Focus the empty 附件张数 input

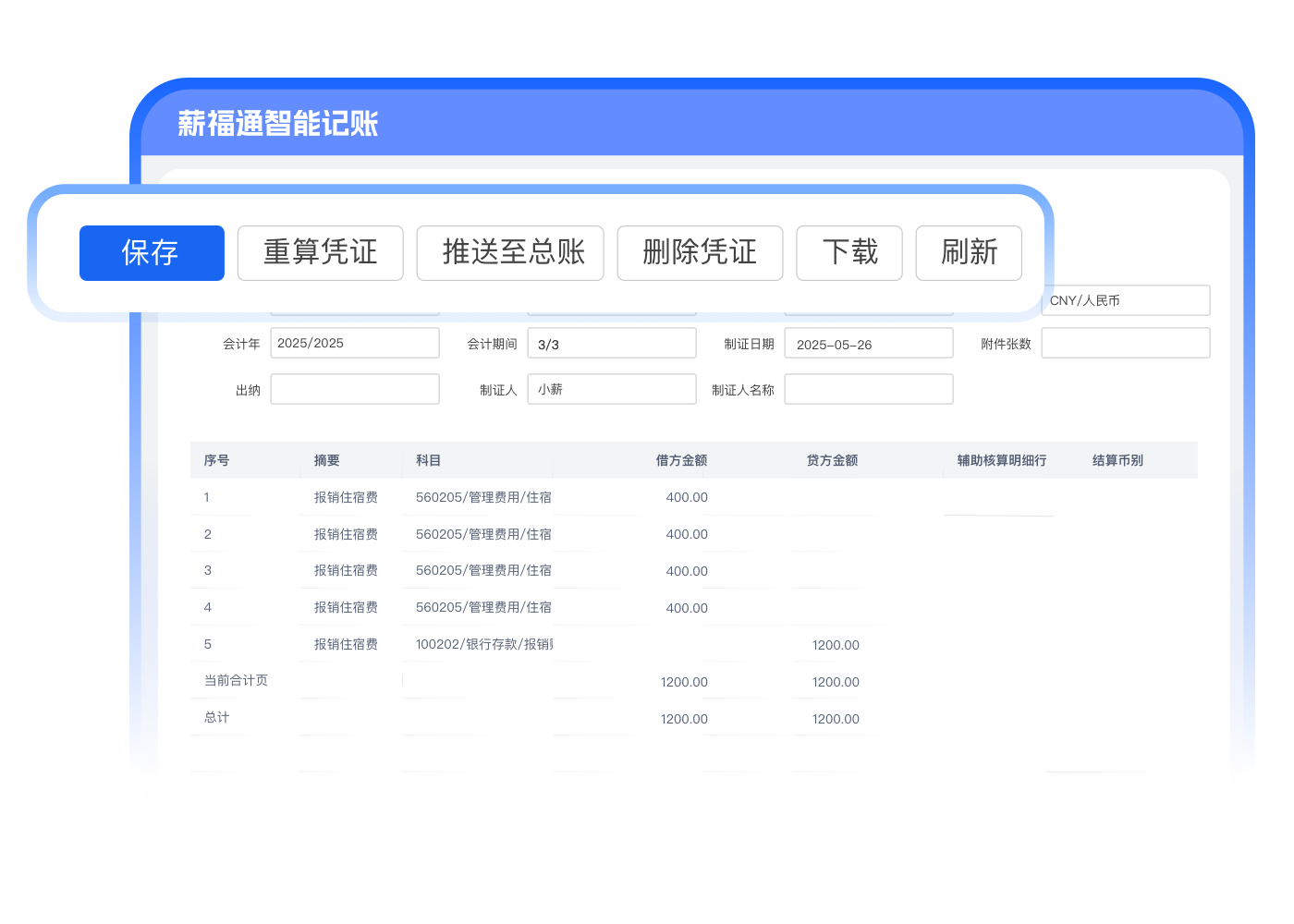pyautogui.click(x=1125, y=343)
